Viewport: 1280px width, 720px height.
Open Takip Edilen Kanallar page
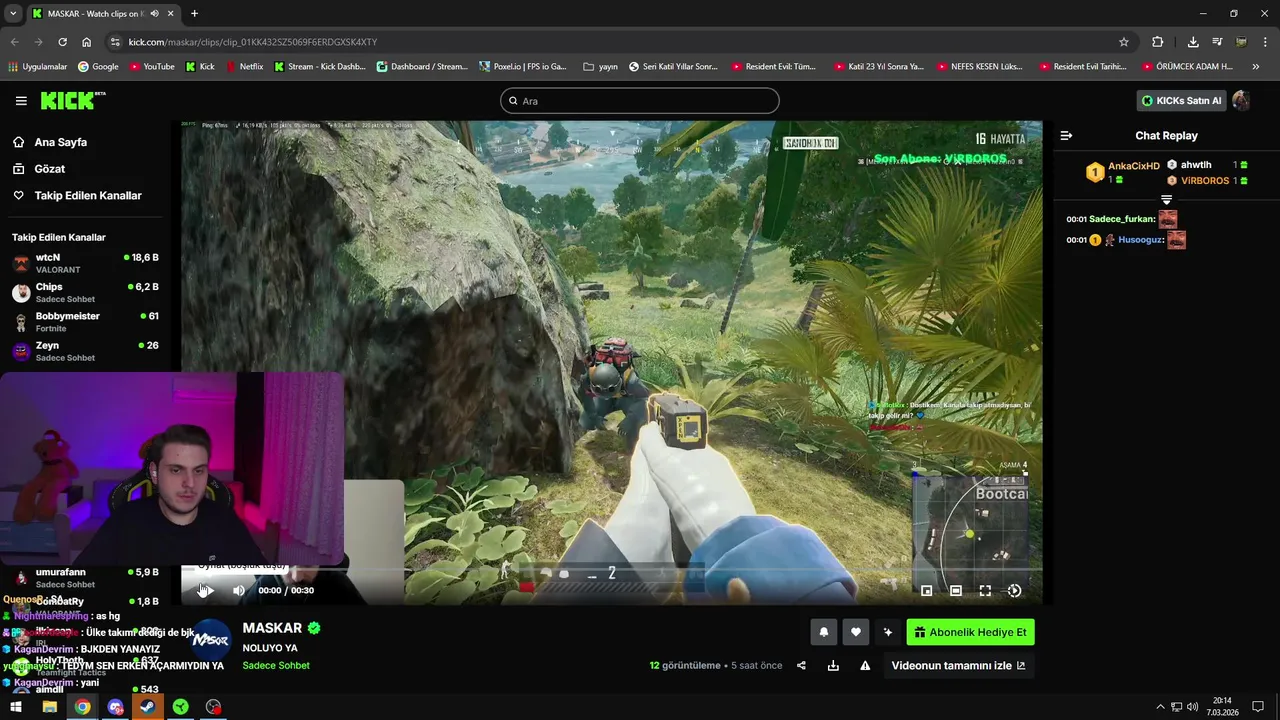click(88, 195)
